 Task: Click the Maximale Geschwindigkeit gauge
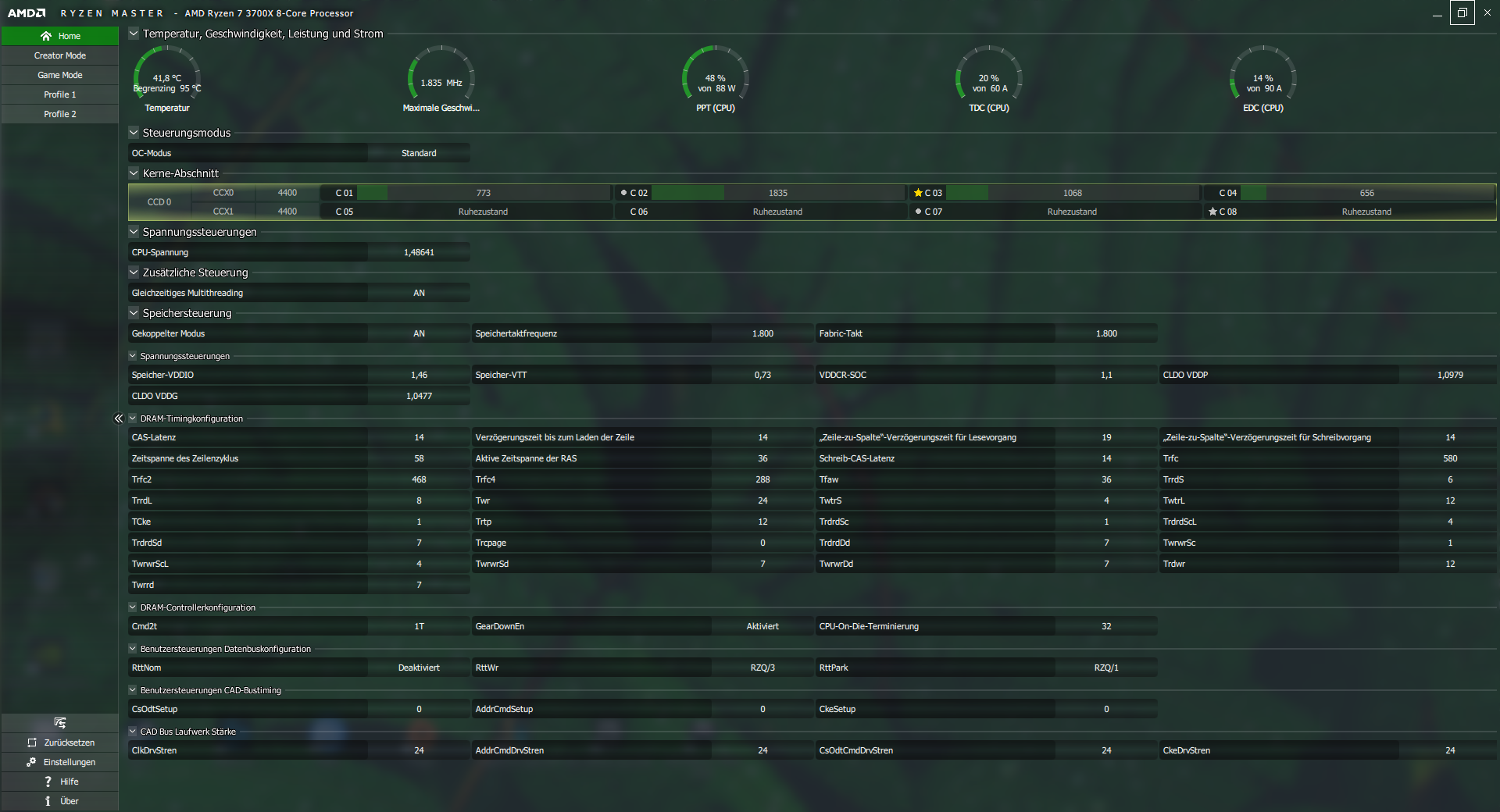tap(441, 80)
